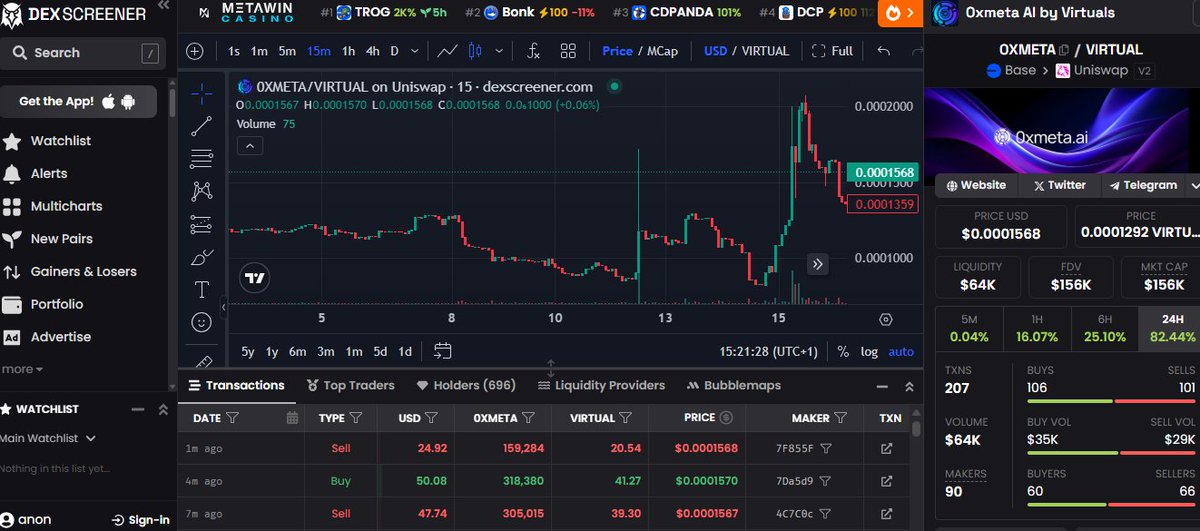Open the transaction link for maker 7Da5d9
Screen dimensions: 1200x531
pyautogui.click(x=886, y=481)
